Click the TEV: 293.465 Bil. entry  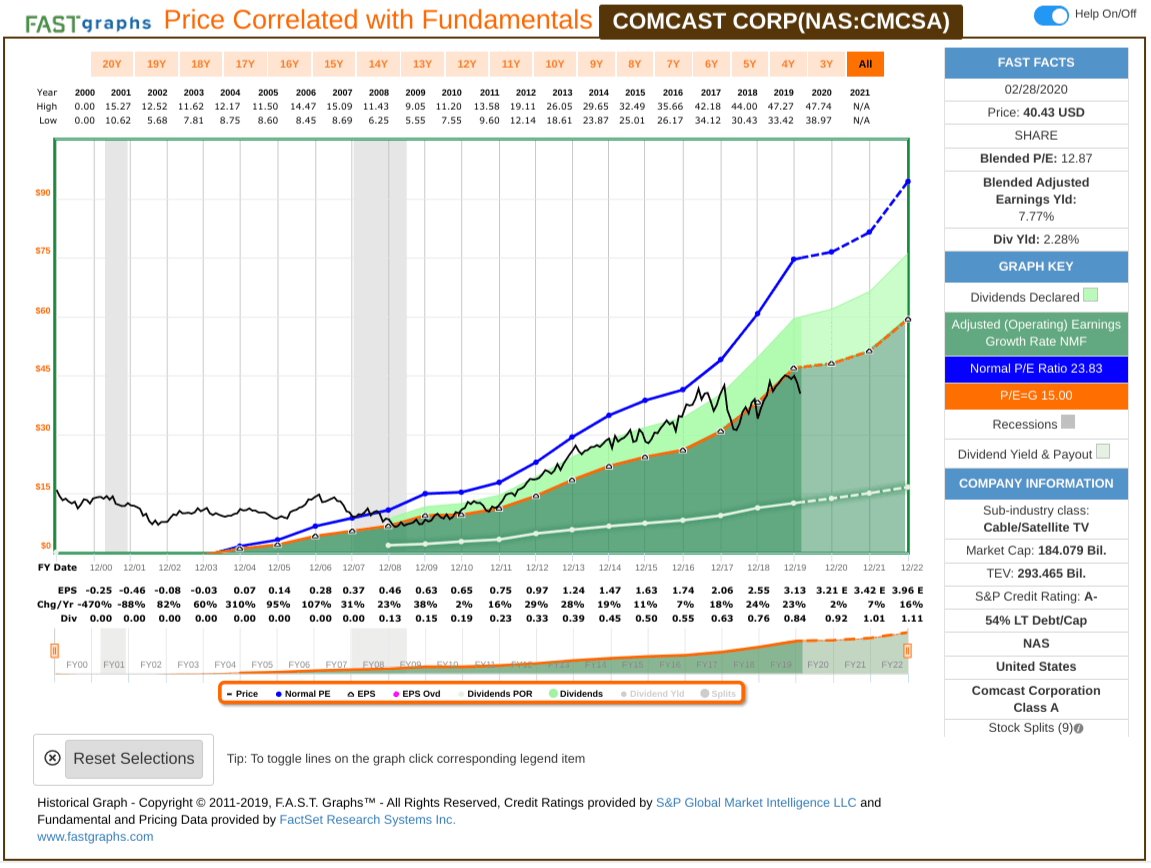(x=1036, y=574)
